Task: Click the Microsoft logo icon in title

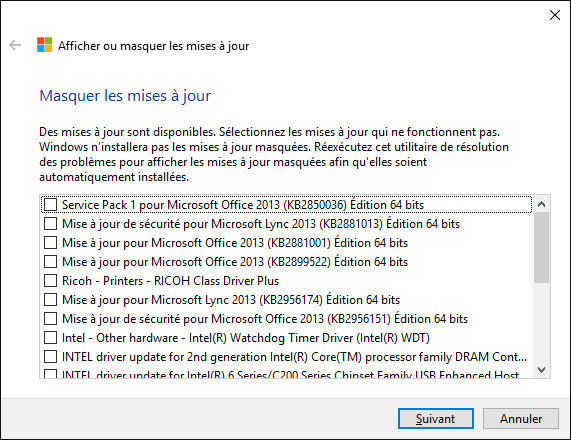Action: click(44, 45)
